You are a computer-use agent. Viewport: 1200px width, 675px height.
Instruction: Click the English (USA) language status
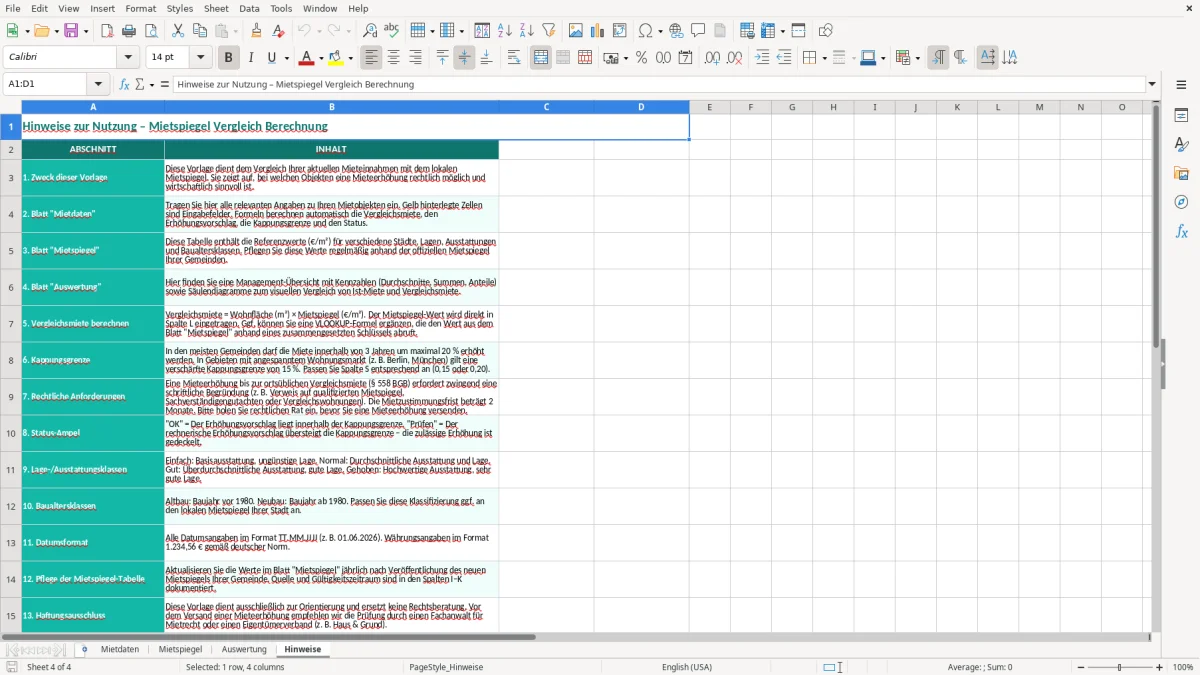[x=687, y=667]
